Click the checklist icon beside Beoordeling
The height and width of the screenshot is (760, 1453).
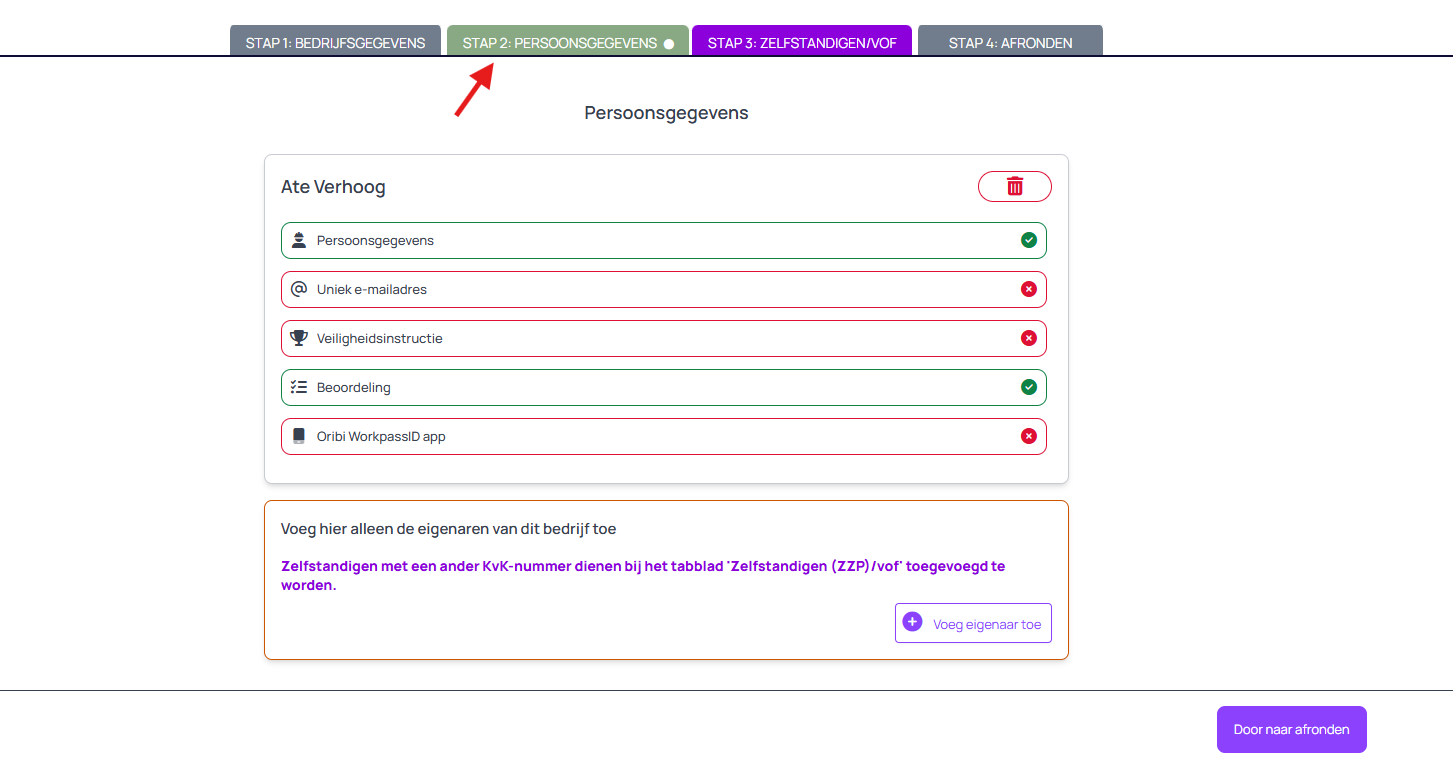[x=298, y=387]
